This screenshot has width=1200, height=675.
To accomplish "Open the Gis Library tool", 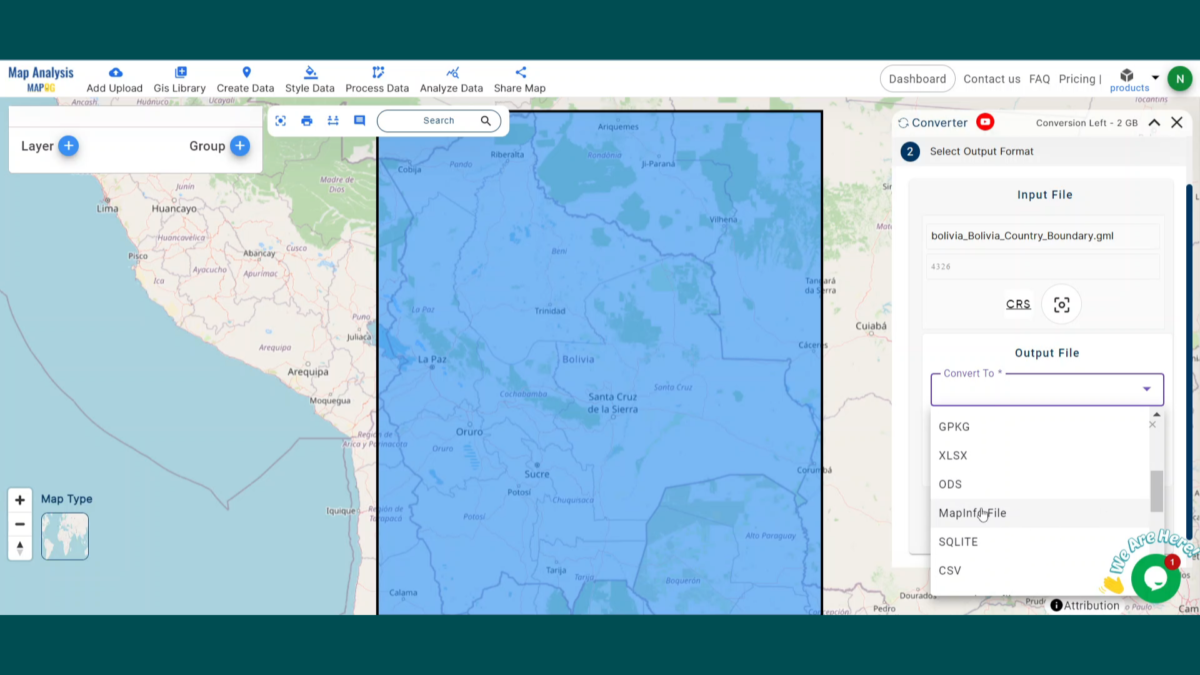I will point(180,78).
